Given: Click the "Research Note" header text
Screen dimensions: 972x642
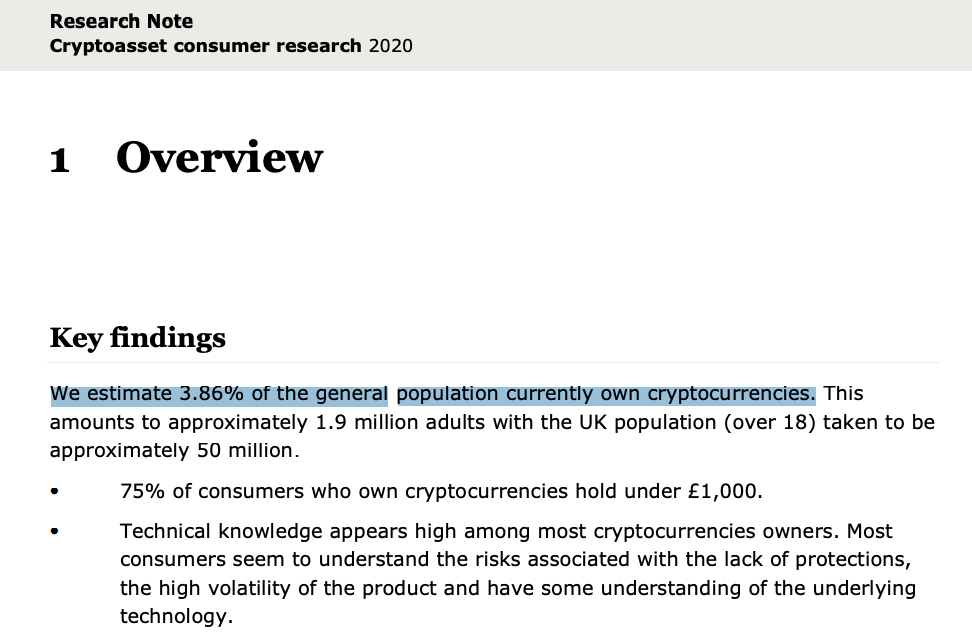Looking at the screenshot, I should point(121,21).
